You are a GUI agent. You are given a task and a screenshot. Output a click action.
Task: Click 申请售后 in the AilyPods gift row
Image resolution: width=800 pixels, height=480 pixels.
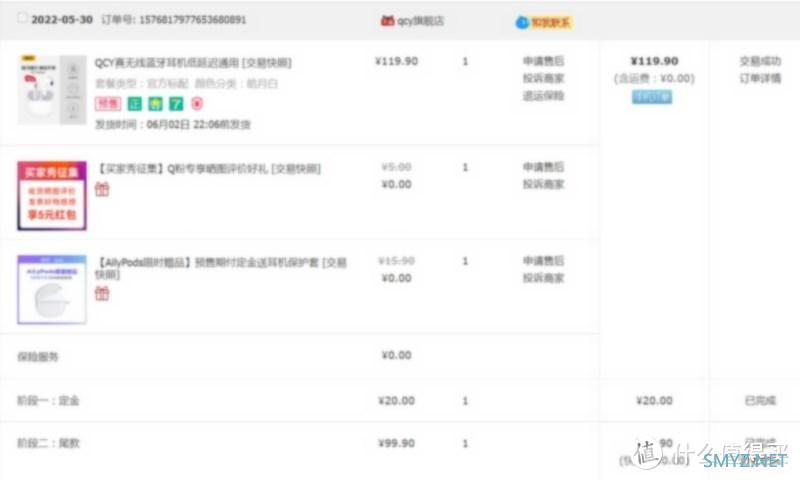[x=543, y=261]
